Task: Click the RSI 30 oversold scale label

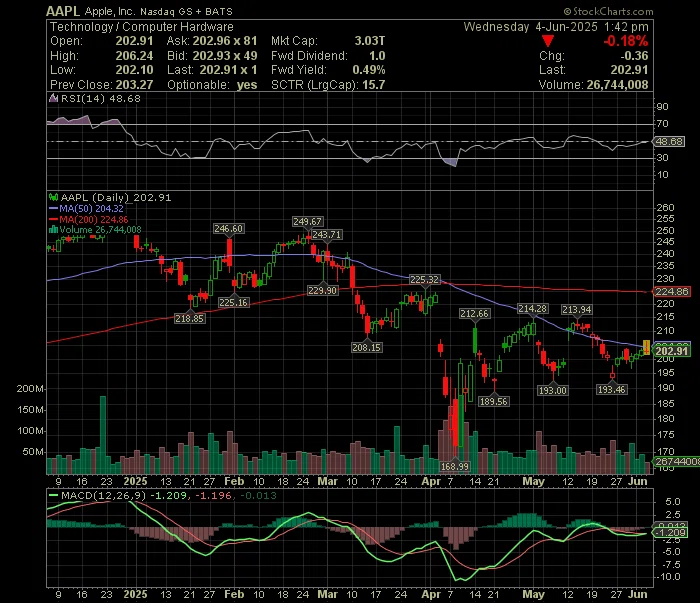Action: click(662, 158)
